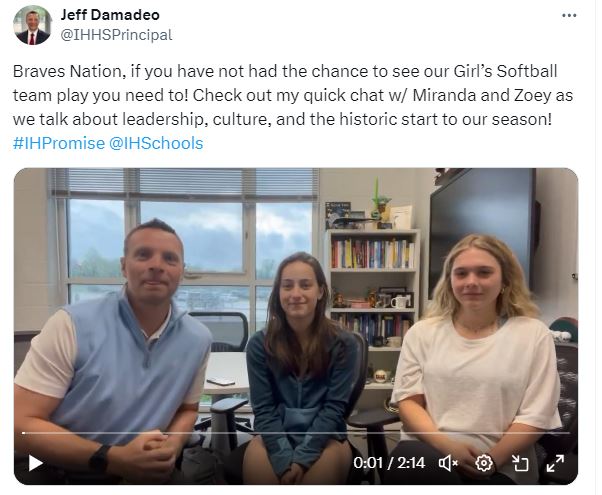Click the 0:01 / 2:14 time display
602x495 pixels.
(389, 463)
